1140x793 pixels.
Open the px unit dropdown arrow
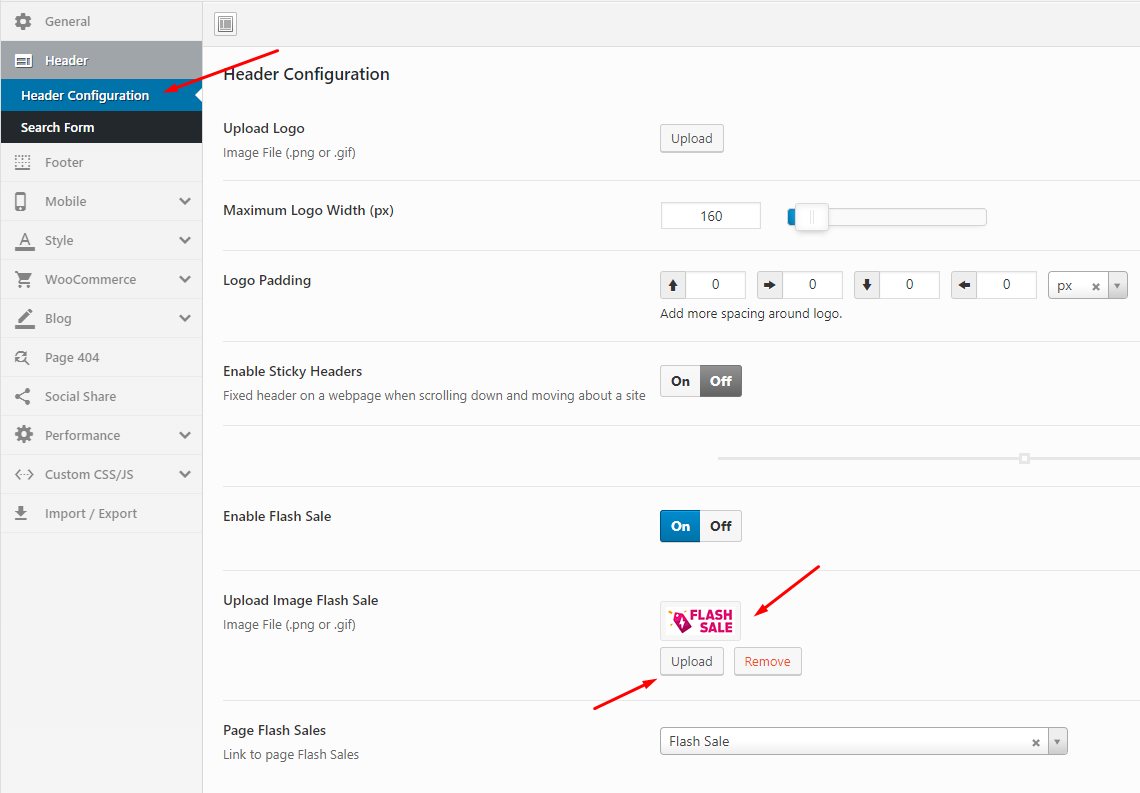(1117, 286)
